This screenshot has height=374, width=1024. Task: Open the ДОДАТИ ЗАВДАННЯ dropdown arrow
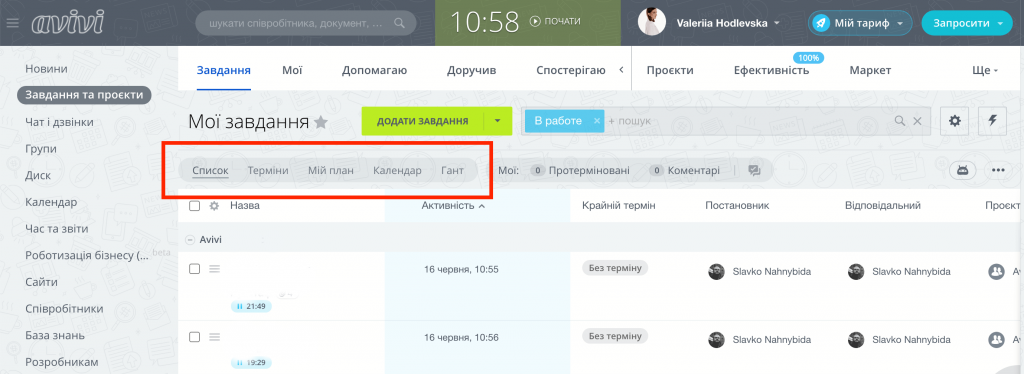[497, 121]
